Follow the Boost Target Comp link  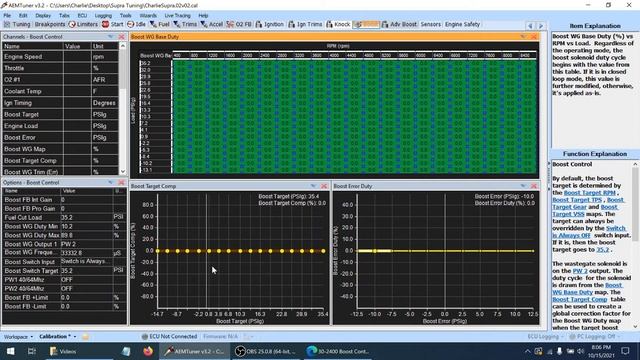click(580, 299)
